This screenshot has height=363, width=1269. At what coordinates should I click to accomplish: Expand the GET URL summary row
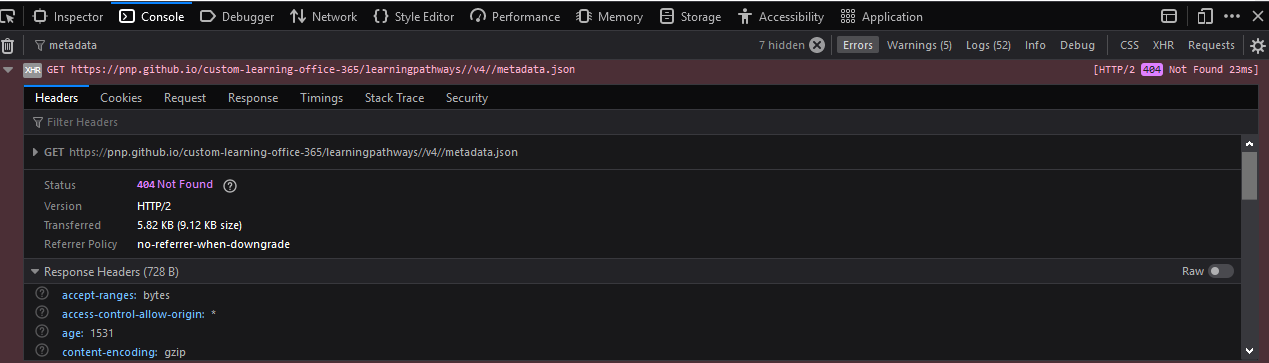(35, 152)
